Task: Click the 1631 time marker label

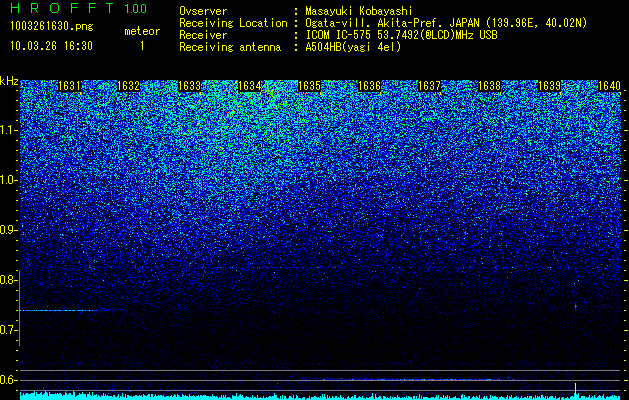Action: pos(69,86)
